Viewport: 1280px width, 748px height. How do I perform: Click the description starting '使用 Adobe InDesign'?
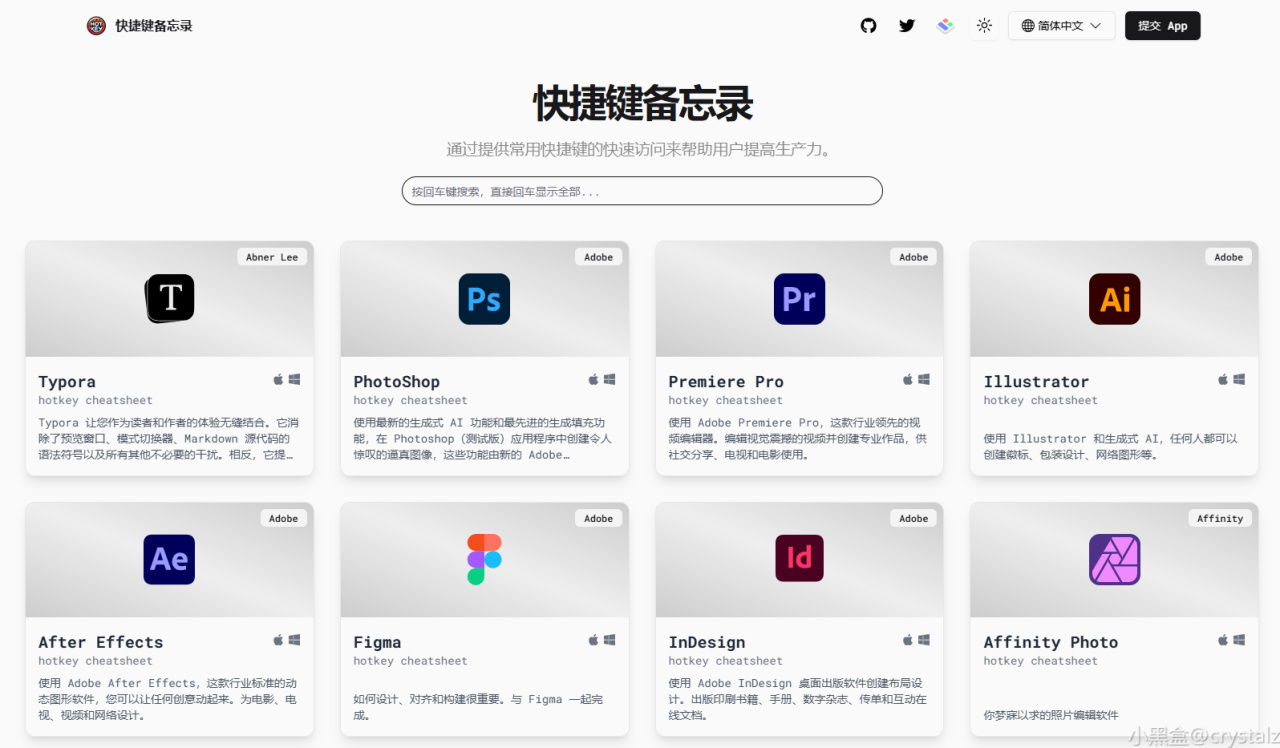pyautogui.click(x=798, y=699)
